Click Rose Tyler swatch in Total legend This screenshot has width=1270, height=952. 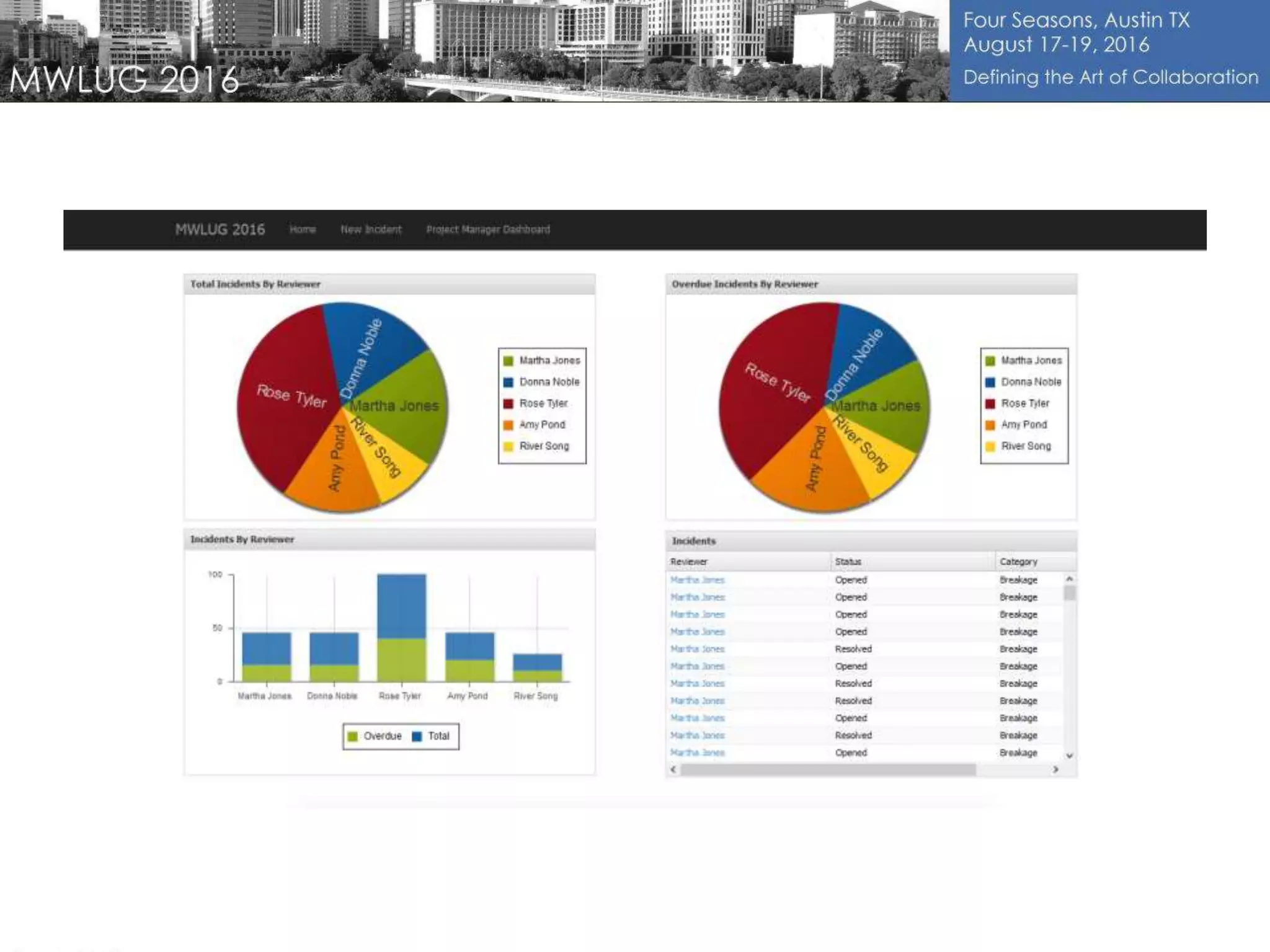click(x=508, y=403)
